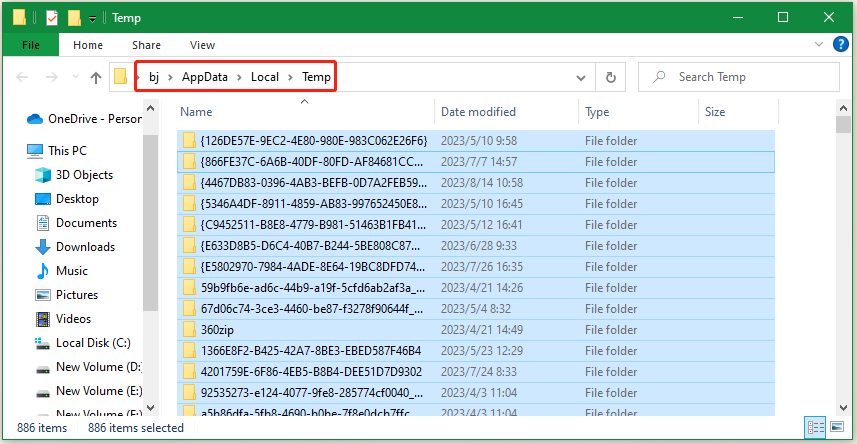Go up one folder level with the up arrow

click(x=96, y=77)
